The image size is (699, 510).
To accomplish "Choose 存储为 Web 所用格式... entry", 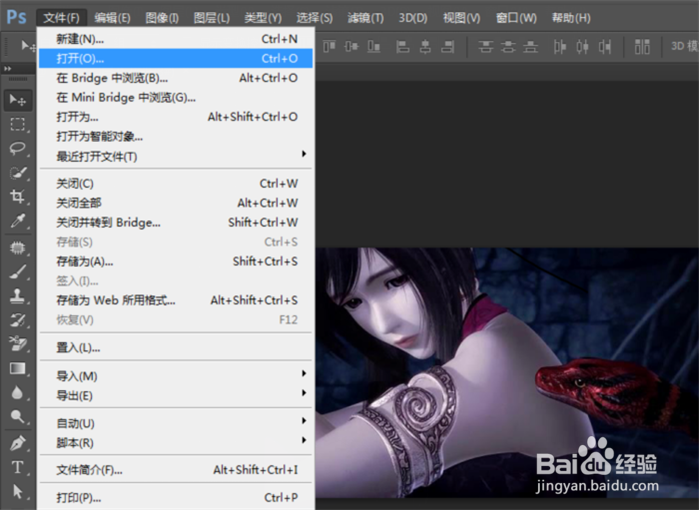I will [x=176, y=300].
